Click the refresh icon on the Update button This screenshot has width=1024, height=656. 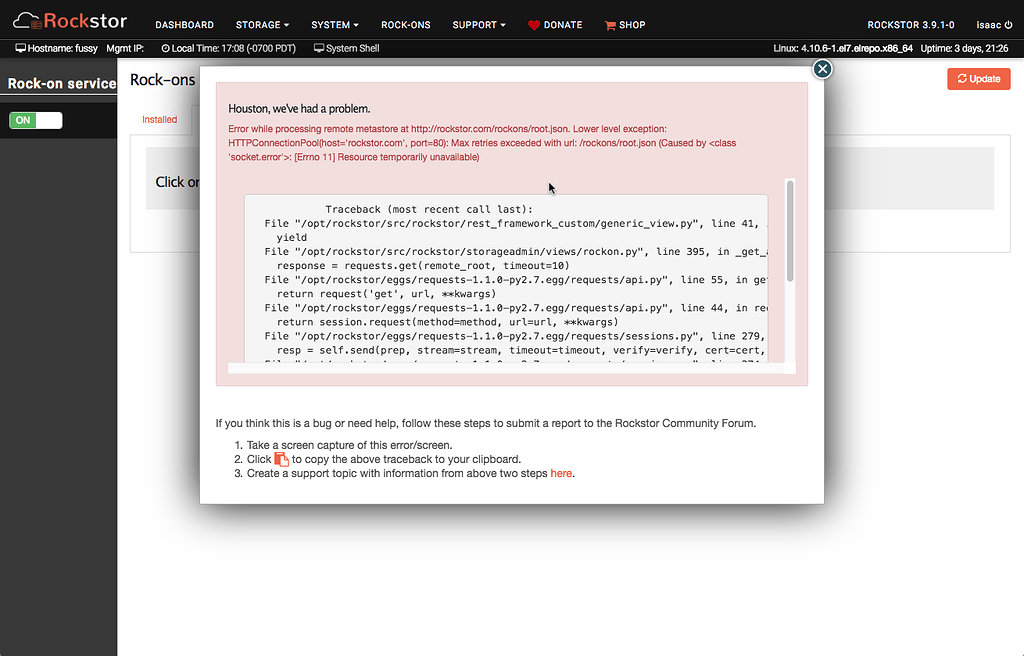[962, 78]
